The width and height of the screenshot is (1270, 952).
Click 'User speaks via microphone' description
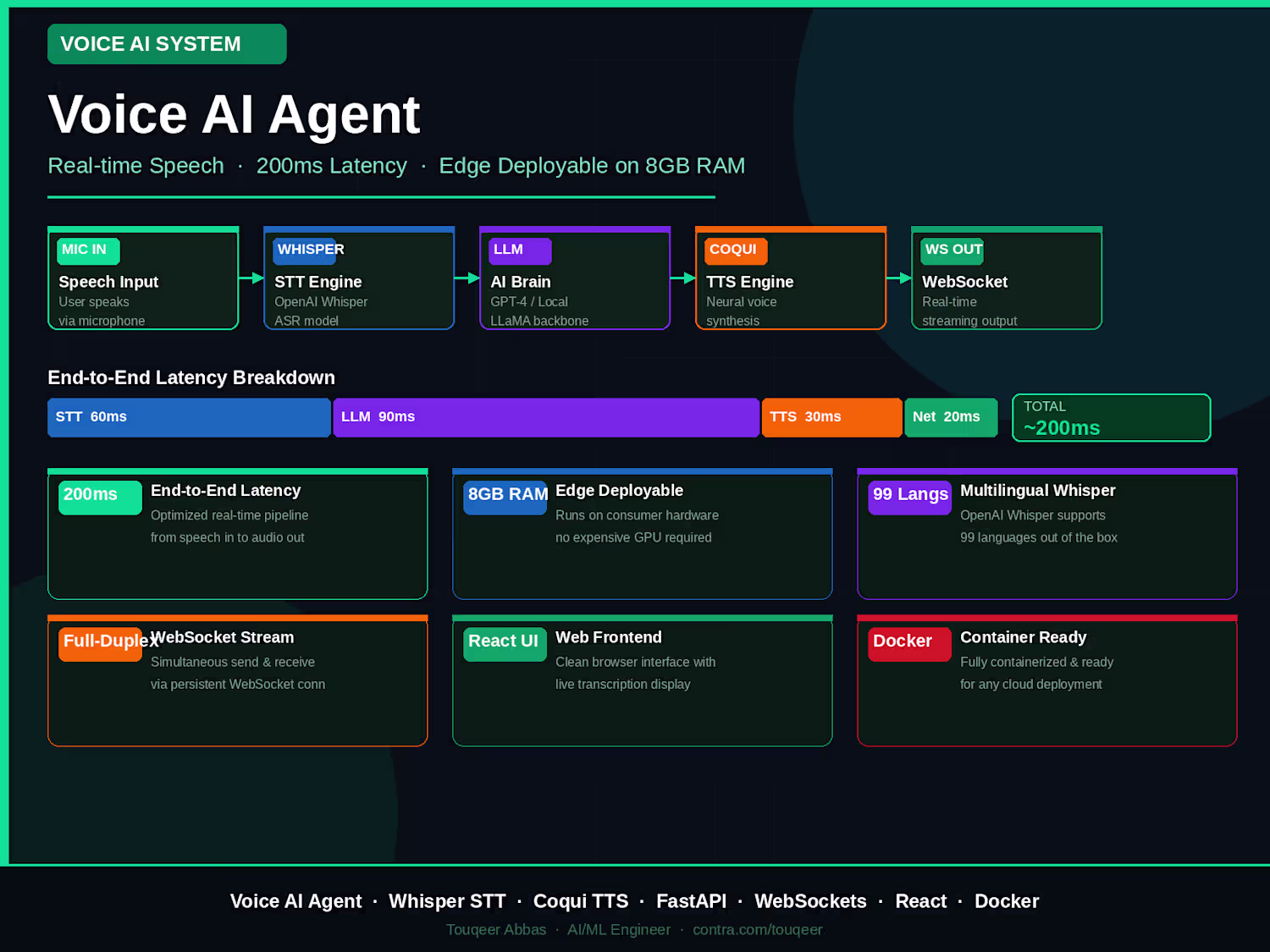102,311
